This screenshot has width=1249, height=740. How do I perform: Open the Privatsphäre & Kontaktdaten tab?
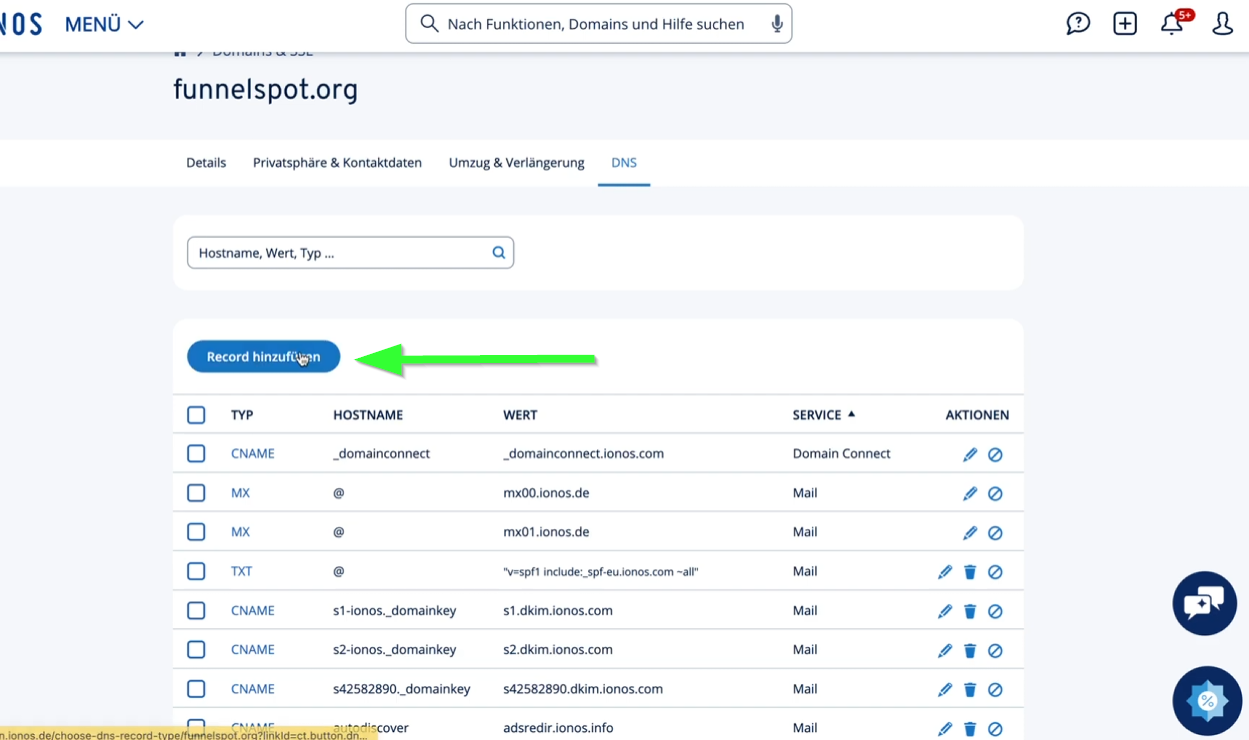tap(337, 163)
